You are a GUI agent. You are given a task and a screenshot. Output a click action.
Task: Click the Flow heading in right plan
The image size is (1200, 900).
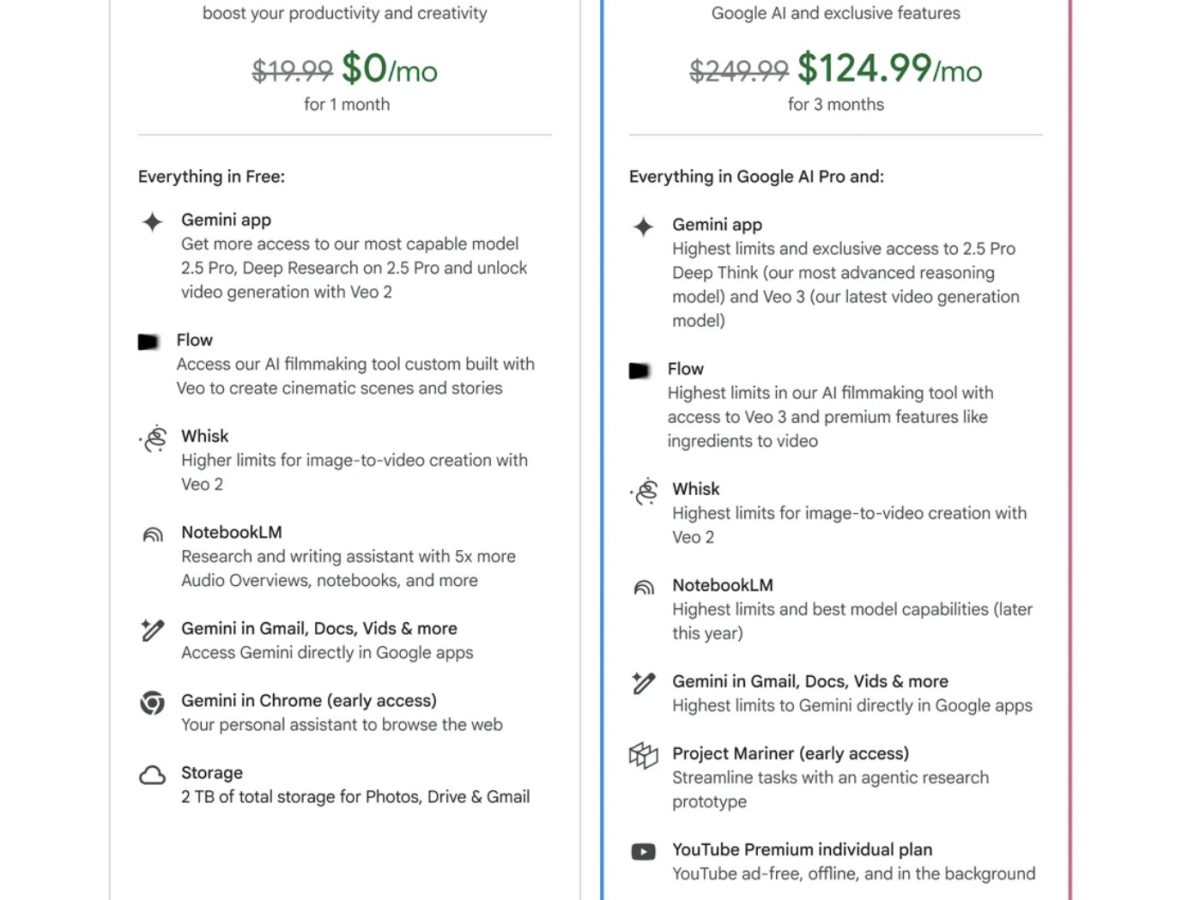pos(685,369)
